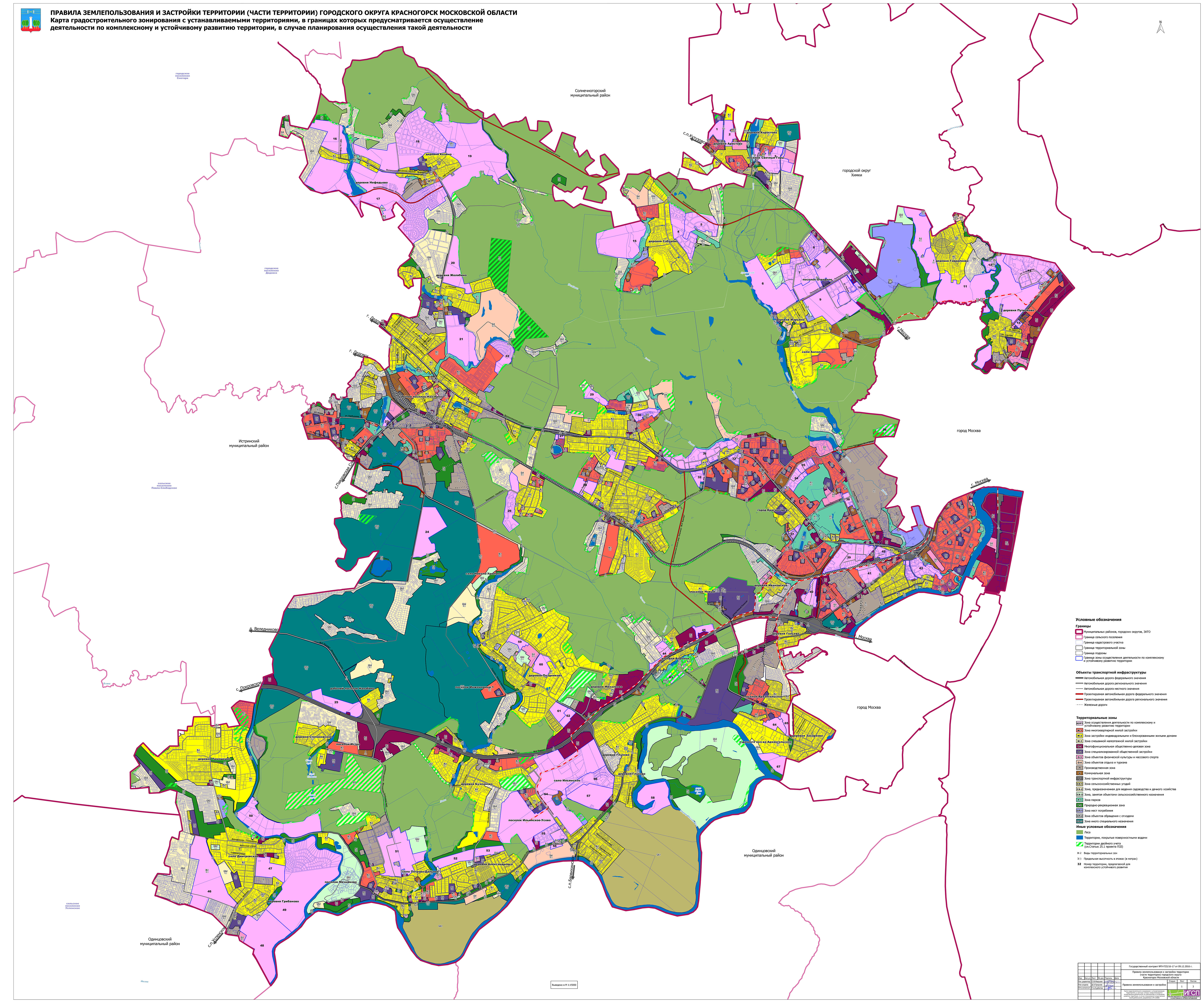Click the planned regional road red line symbol
Screen dimensions: 1204x1003
point(1080,699)
